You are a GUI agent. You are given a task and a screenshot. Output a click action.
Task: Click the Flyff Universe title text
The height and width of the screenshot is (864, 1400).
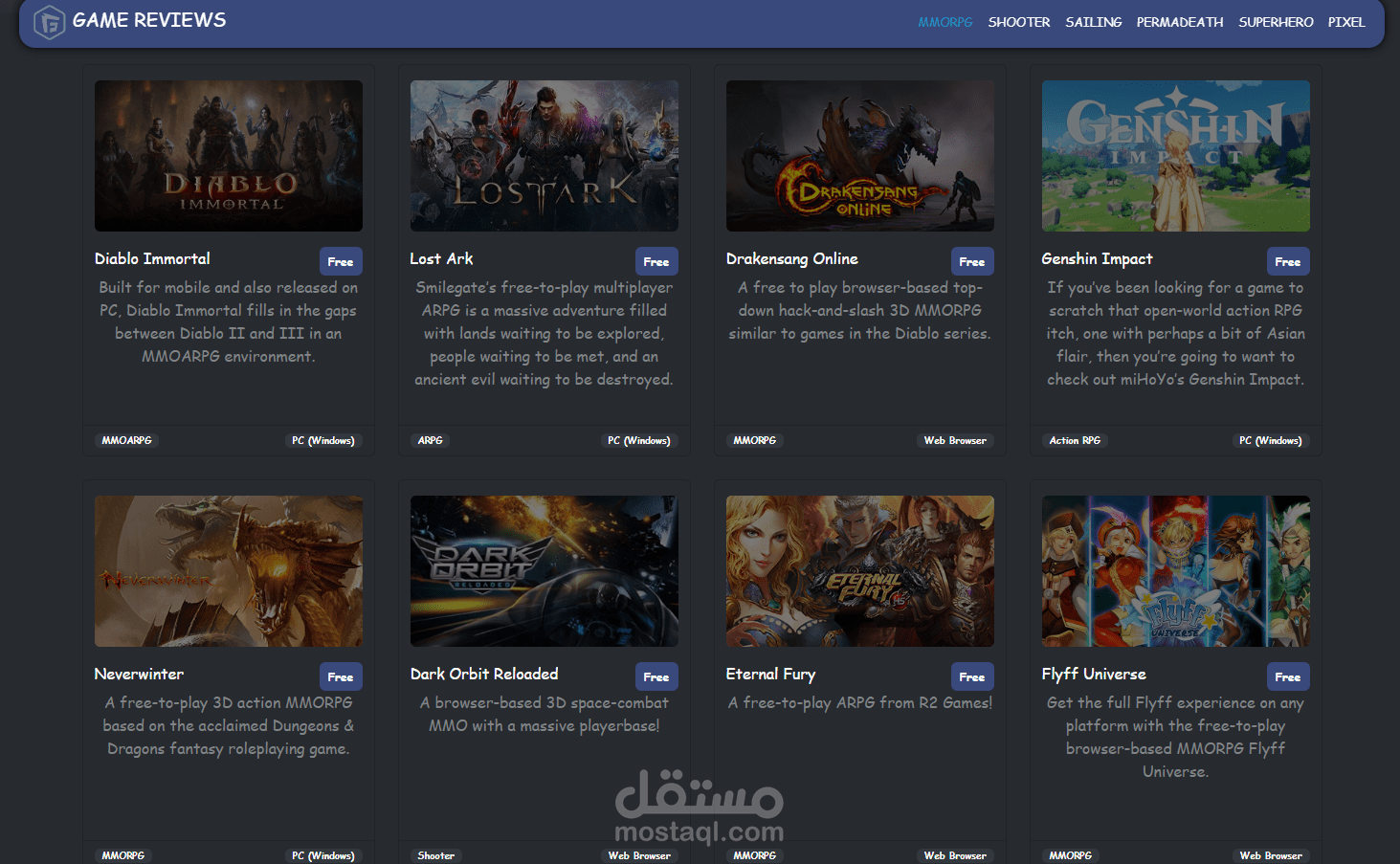pos(1094,674)
